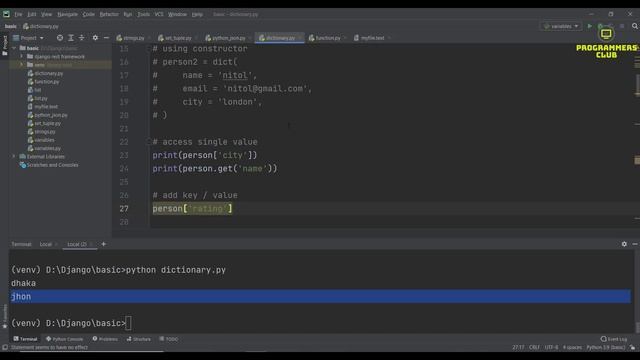Open the Project view dropdown
640x360 pixels.
point(28,38)
